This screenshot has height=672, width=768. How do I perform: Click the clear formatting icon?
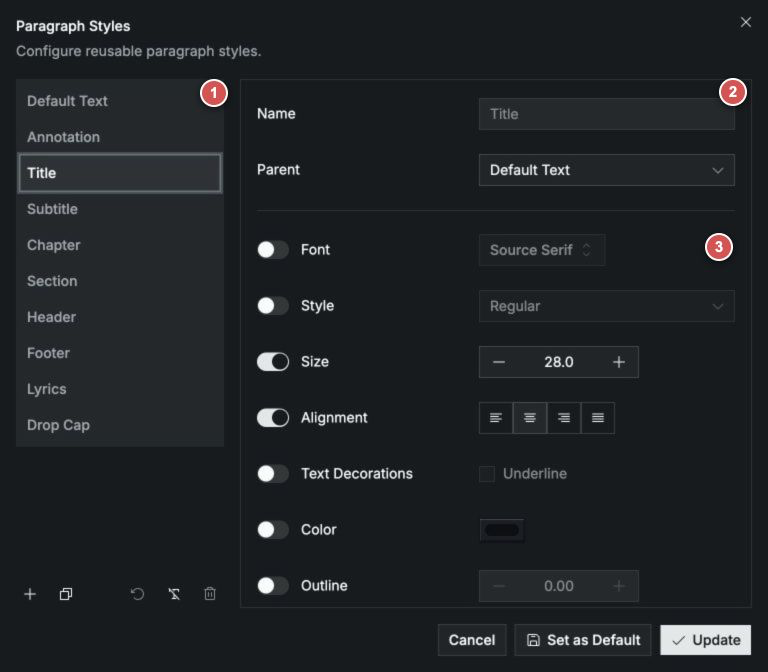click(174, 594)
